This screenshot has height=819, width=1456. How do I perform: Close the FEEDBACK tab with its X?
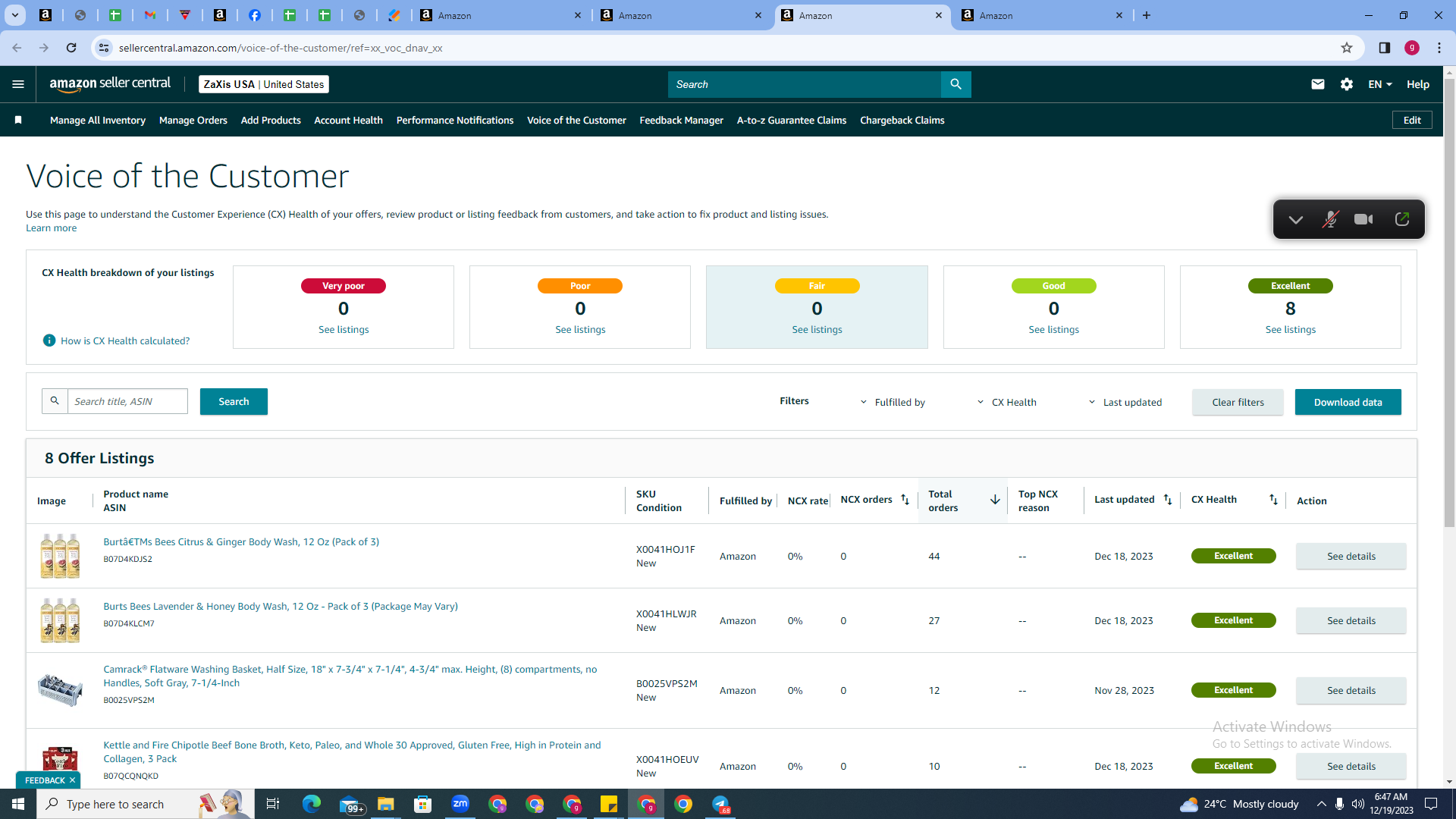point(72,780)
